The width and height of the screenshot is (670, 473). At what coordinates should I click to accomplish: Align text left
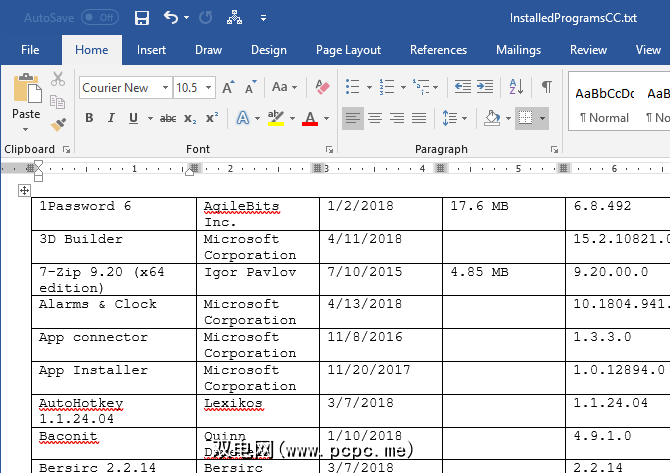(x=353, y=118)
